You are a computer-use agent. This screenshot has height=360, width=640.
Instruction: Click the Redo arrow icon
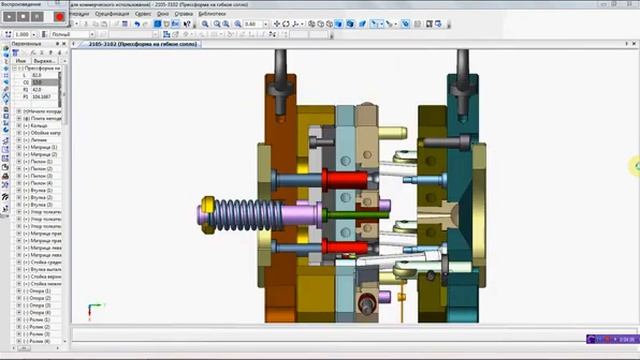click(146, 24)
